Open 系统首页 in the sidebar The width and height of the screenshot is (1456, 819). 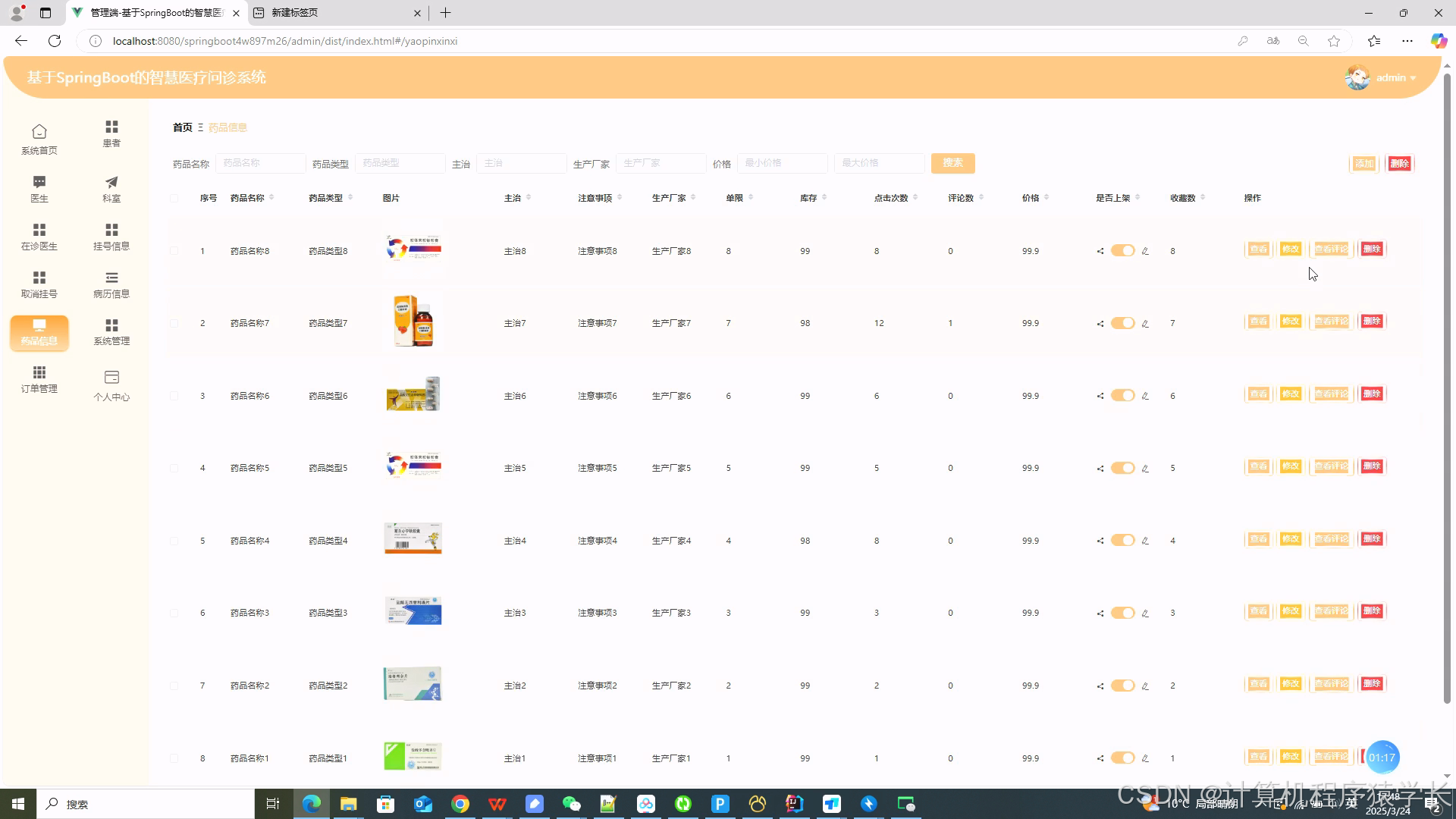tap(39, 140)
